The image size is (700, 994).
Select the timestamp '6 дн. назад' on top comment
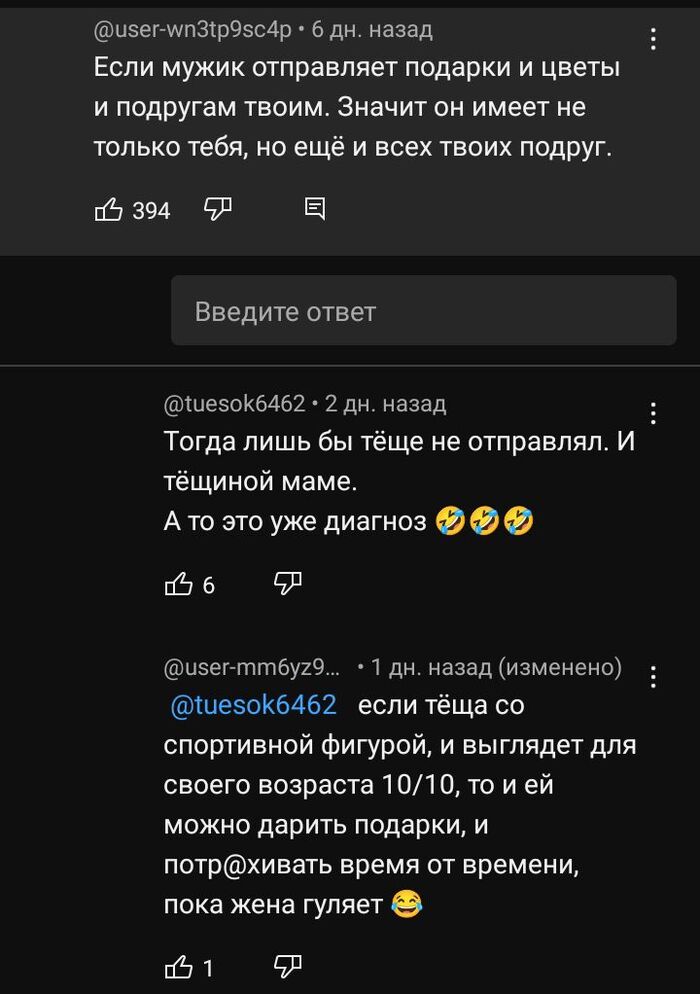click(372, 29)
